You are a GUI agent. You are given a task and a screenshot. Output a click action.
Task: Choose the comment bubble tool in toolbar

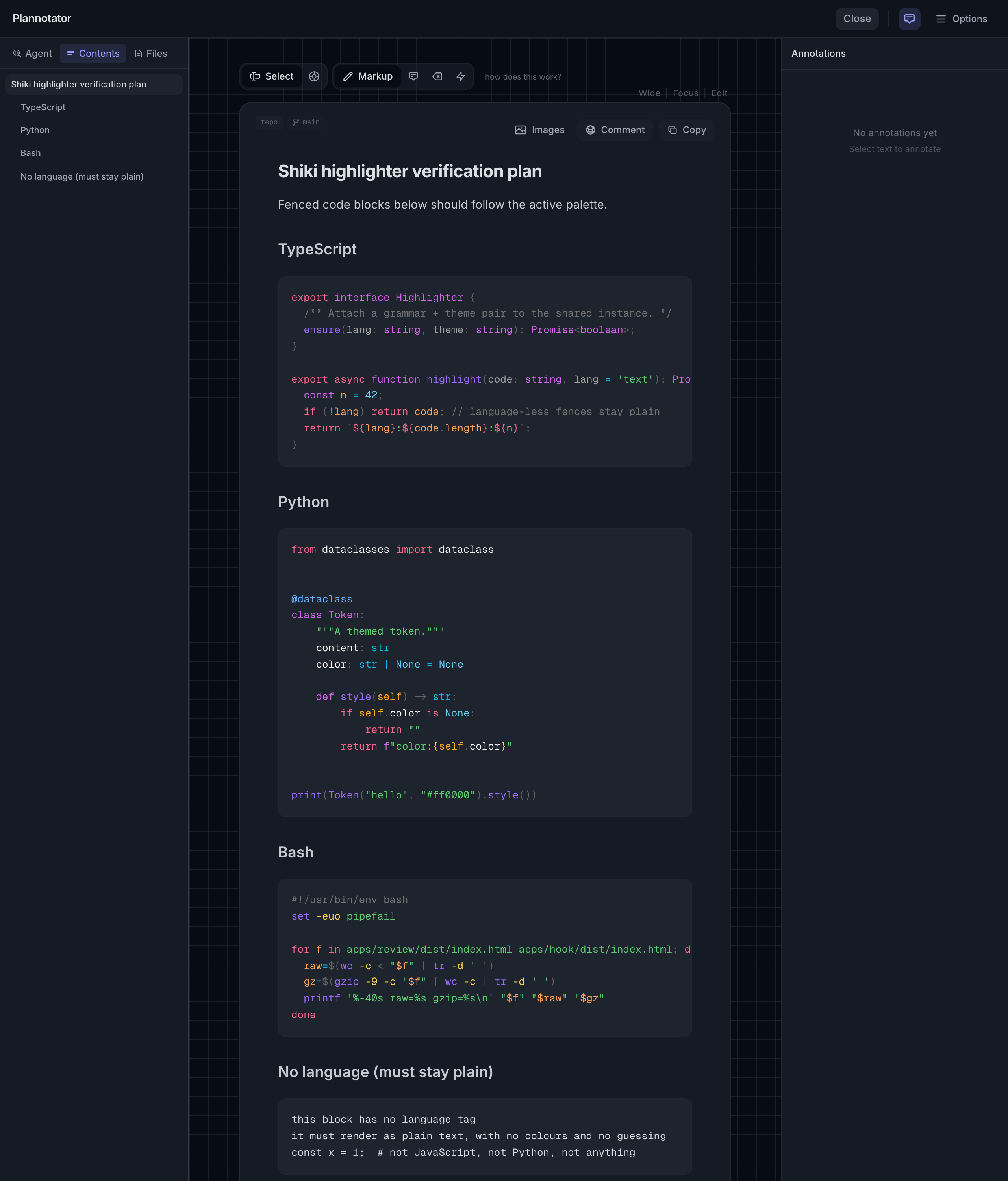[413, 76]
